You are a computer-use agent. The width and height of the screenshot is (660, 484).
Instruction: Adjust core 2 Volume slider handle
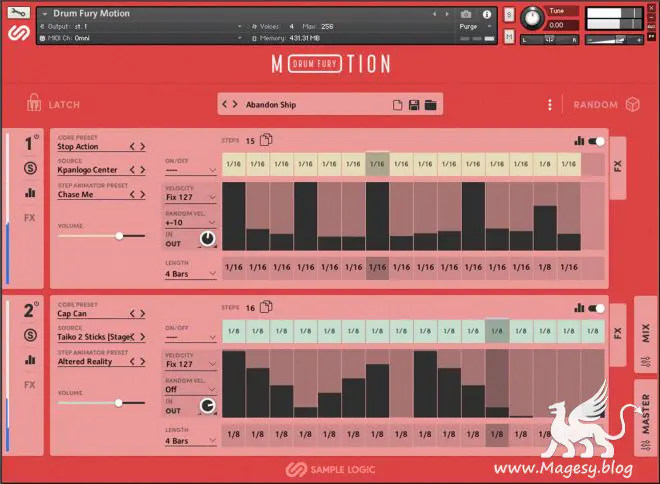click(x=119, y=403)
